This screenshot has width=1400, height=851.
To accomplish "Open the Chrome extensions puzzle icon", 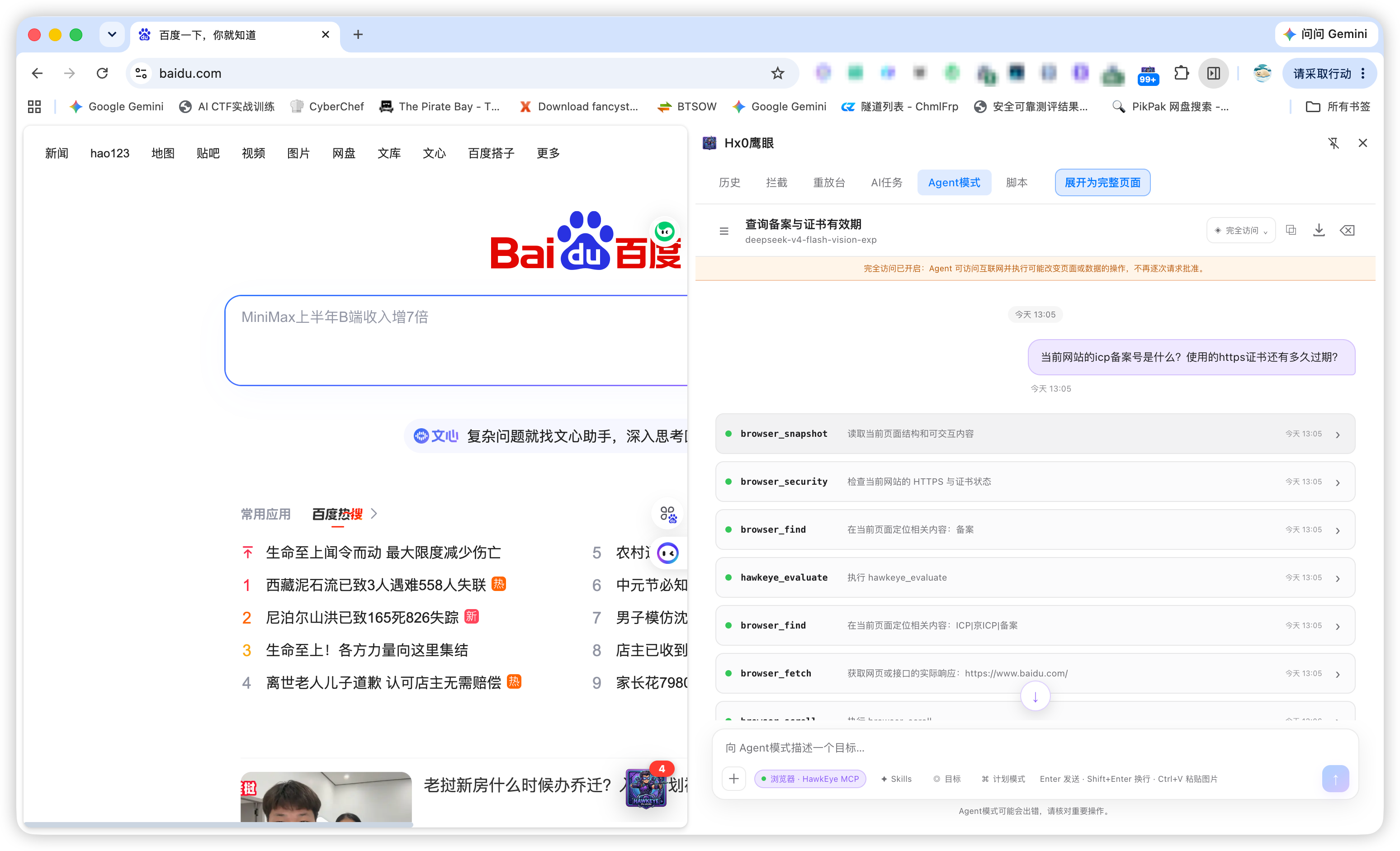I will click(1181, 73).
